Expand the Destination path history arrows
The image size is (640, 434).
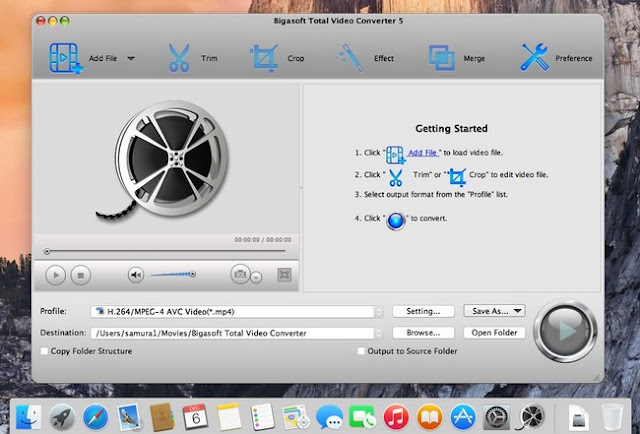point(379,333)
